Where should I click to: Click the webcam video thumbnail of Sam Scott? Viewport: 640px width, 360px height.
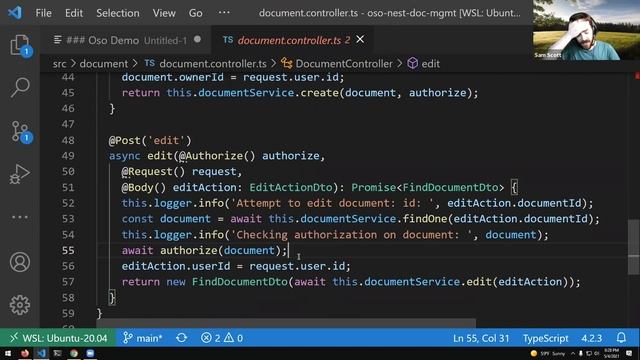tap(586, 30)
